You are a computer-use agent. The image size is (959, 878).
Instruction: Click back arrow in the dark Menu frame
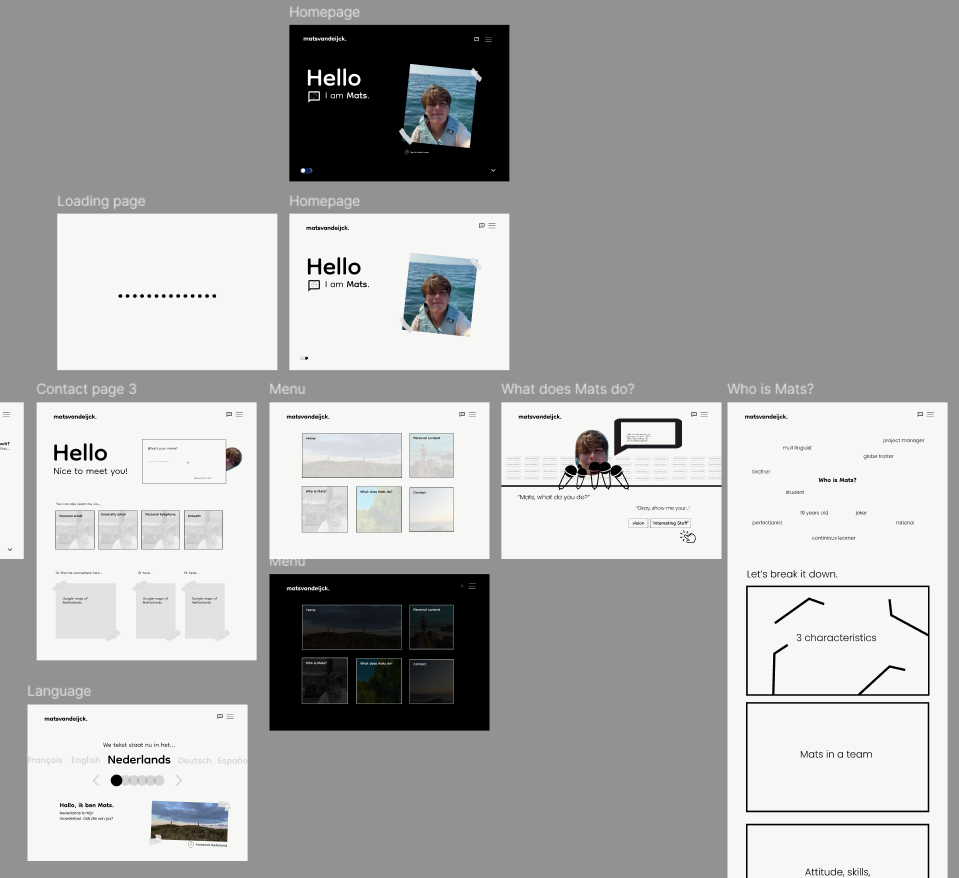pyautogui.click(x=462, y=586)
